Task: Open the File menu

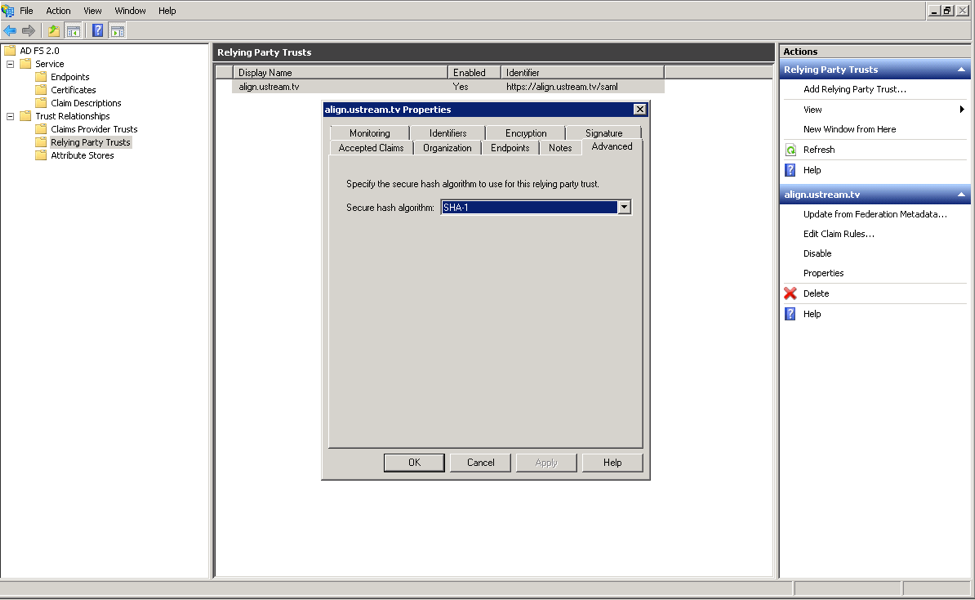Action: [27, 11]
